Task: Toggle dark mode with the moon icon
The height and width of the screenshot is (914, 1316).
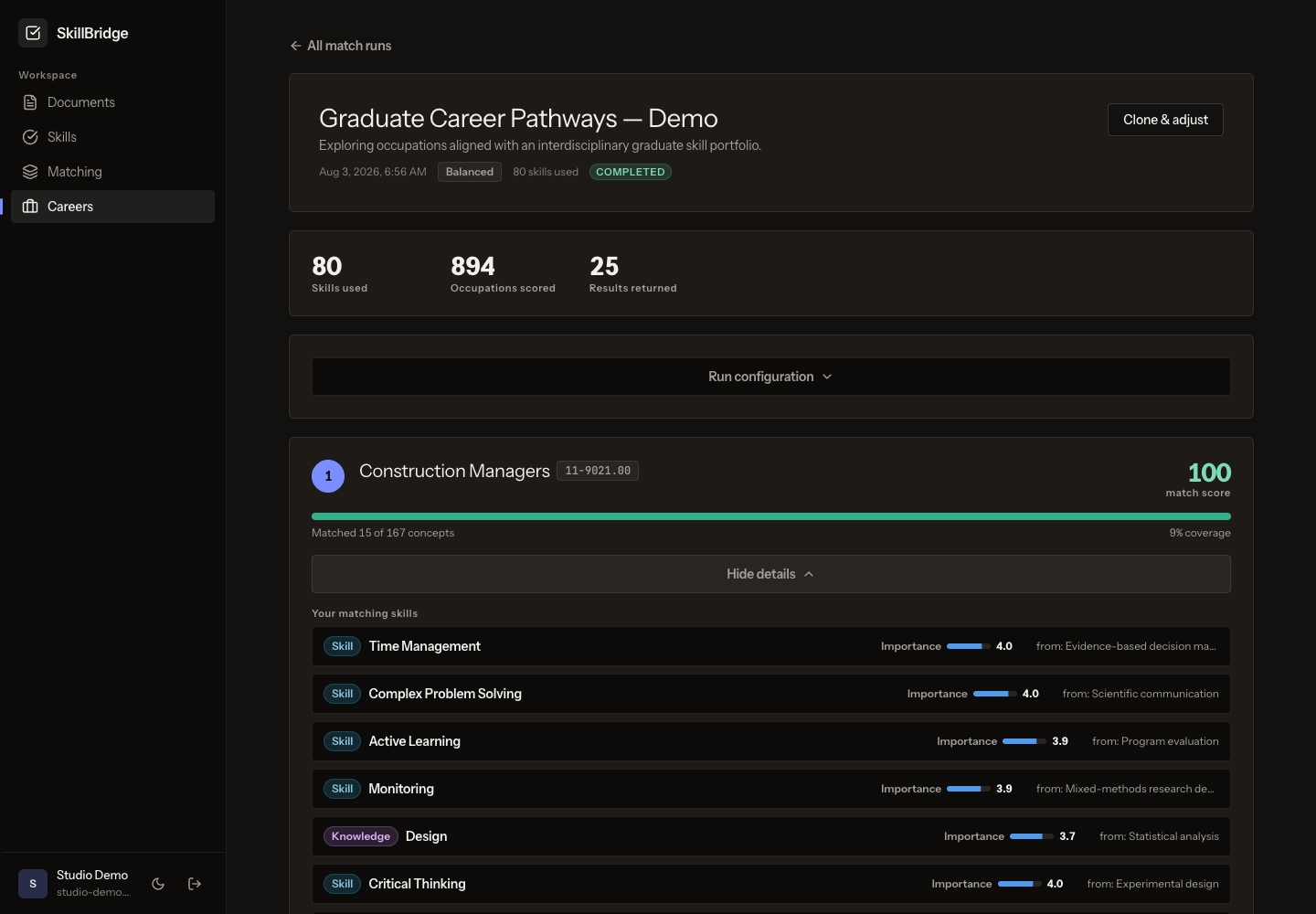Action: click(158, 884)
